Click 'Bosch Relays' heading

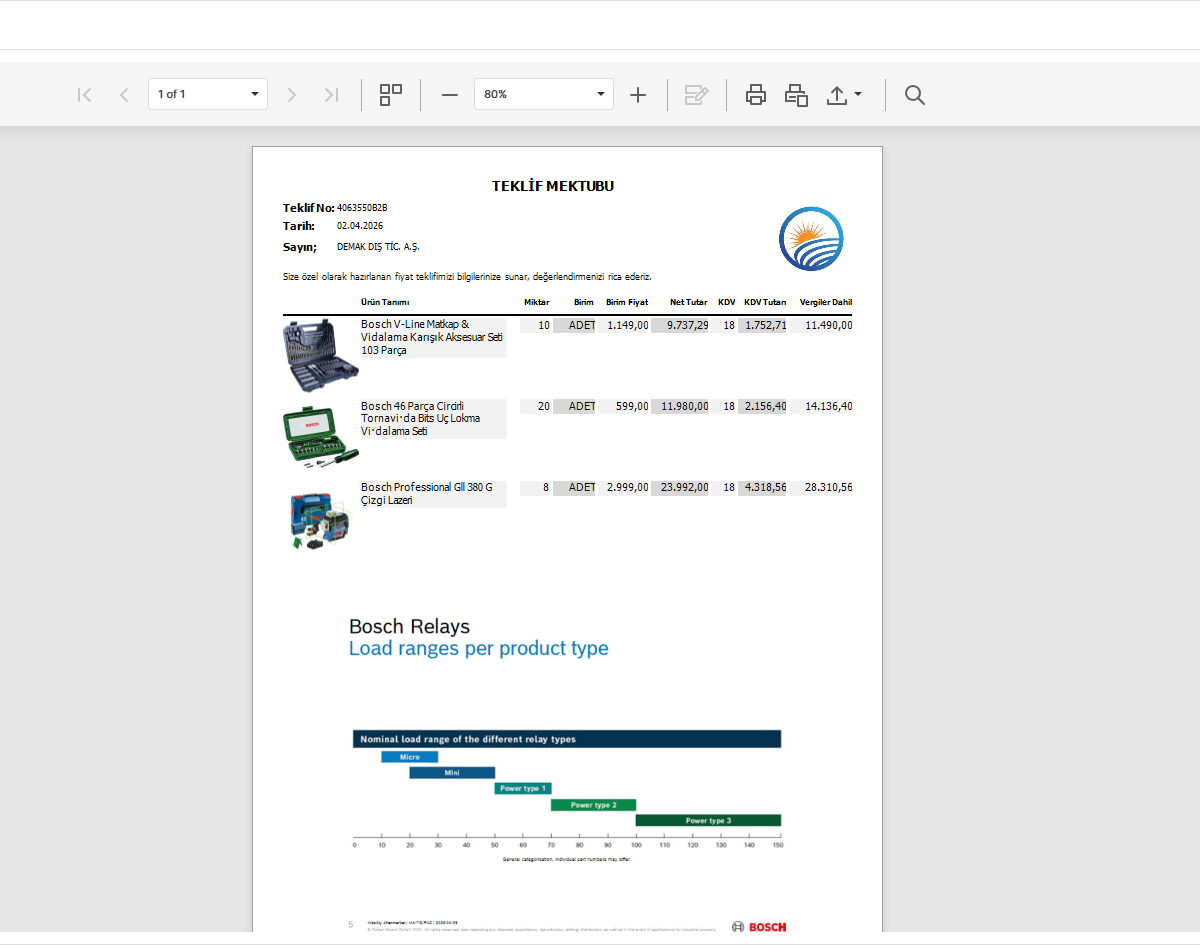409,627
